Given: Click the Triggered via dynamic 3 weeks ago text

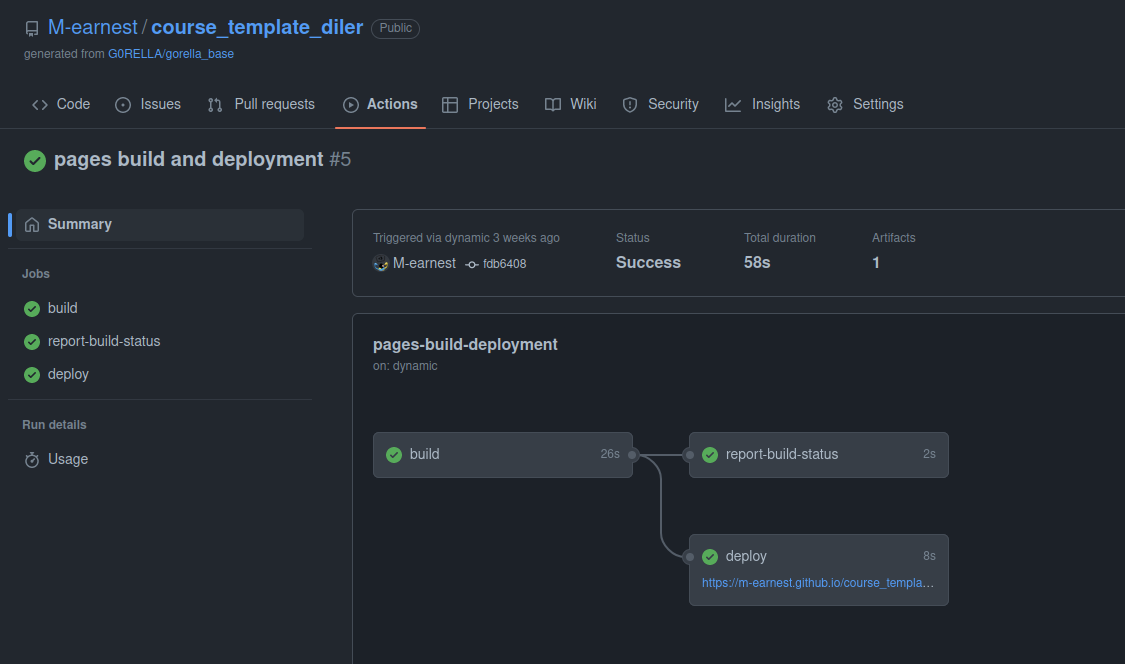Looking at the screenshot, I should click(x=466, y=238).
